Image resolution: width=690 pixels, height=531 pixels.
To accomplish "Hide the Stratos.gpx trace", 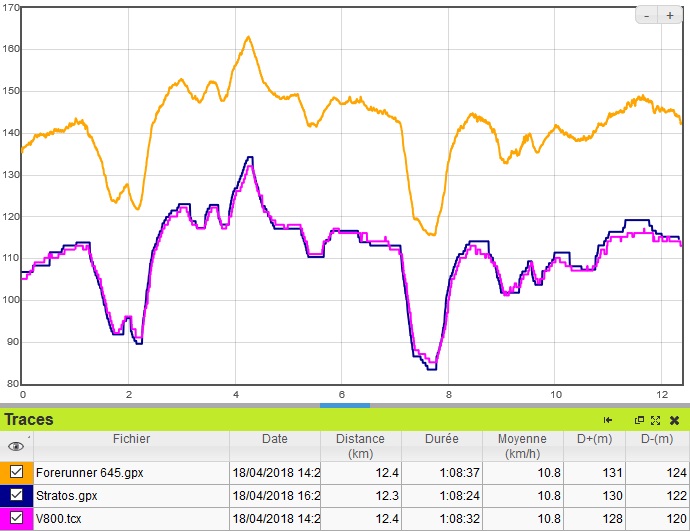I will point(16,495).
